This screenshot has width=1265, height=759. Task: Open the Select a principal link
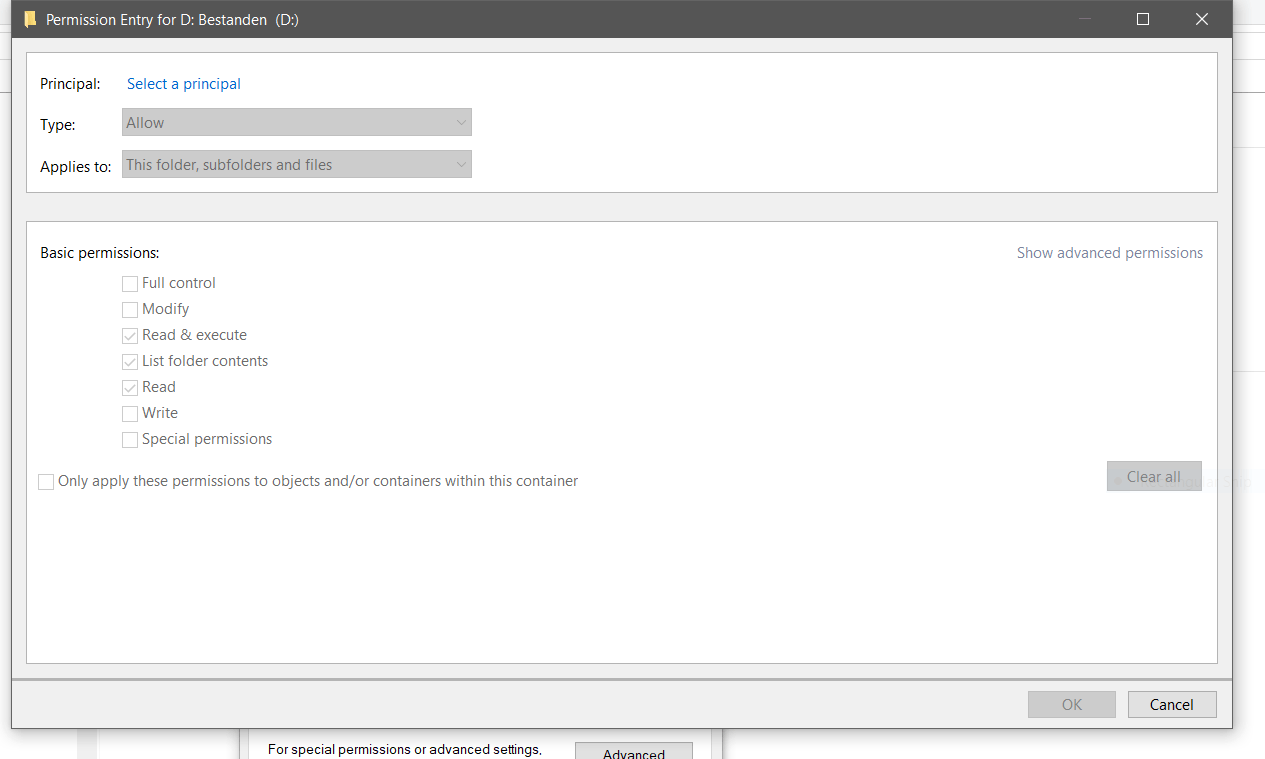coord(183,84)
